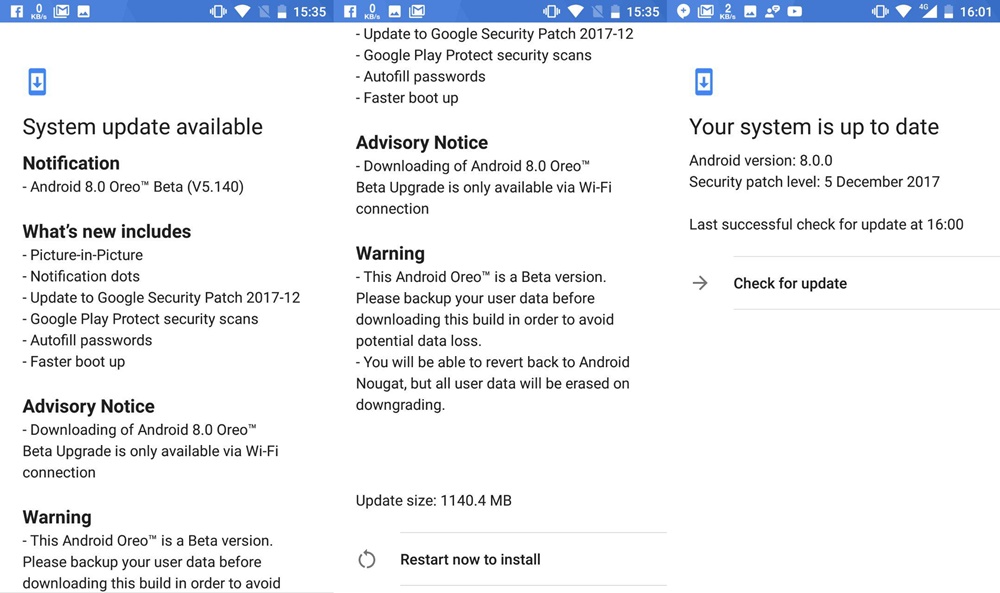The image size is (1000, 593).
Task: Tap the update icon above Your system is up to date
Action: 704,82
